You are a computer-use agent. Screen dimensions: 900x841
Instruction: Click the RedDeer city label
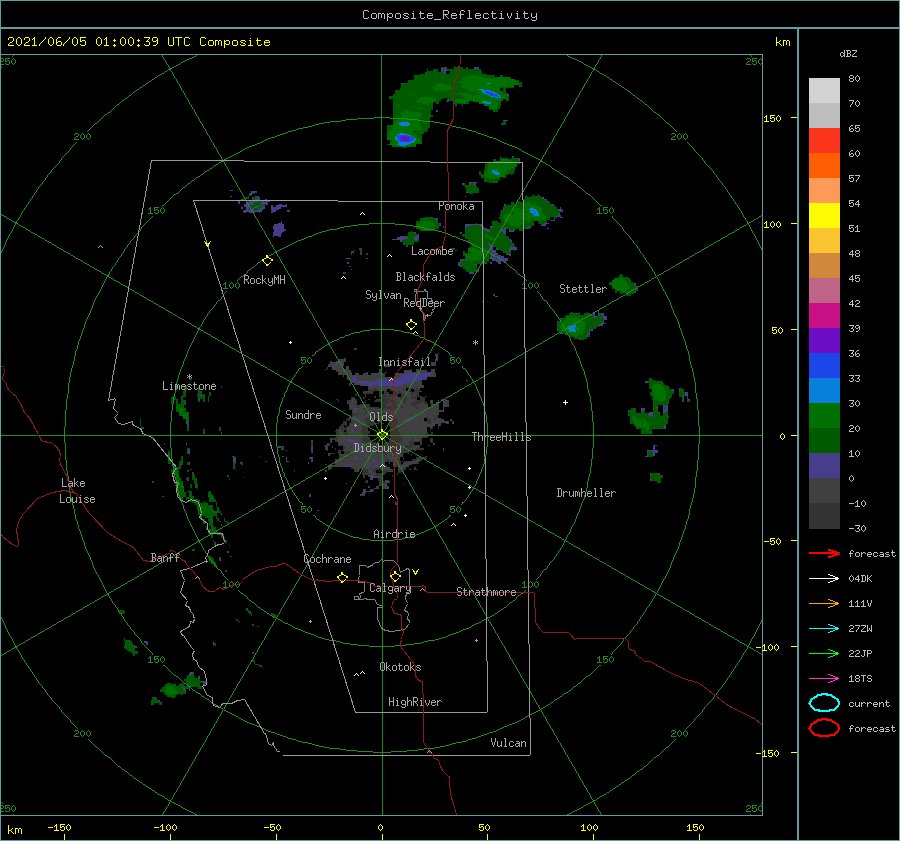[x=424, y=303]
